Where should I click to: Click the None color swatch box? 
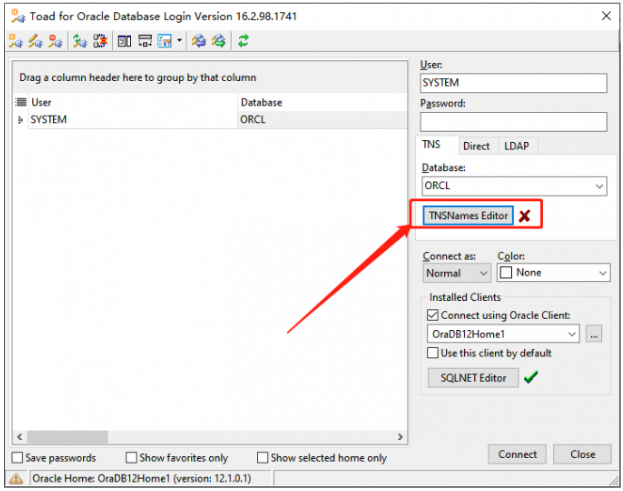(x=506, y=273)
